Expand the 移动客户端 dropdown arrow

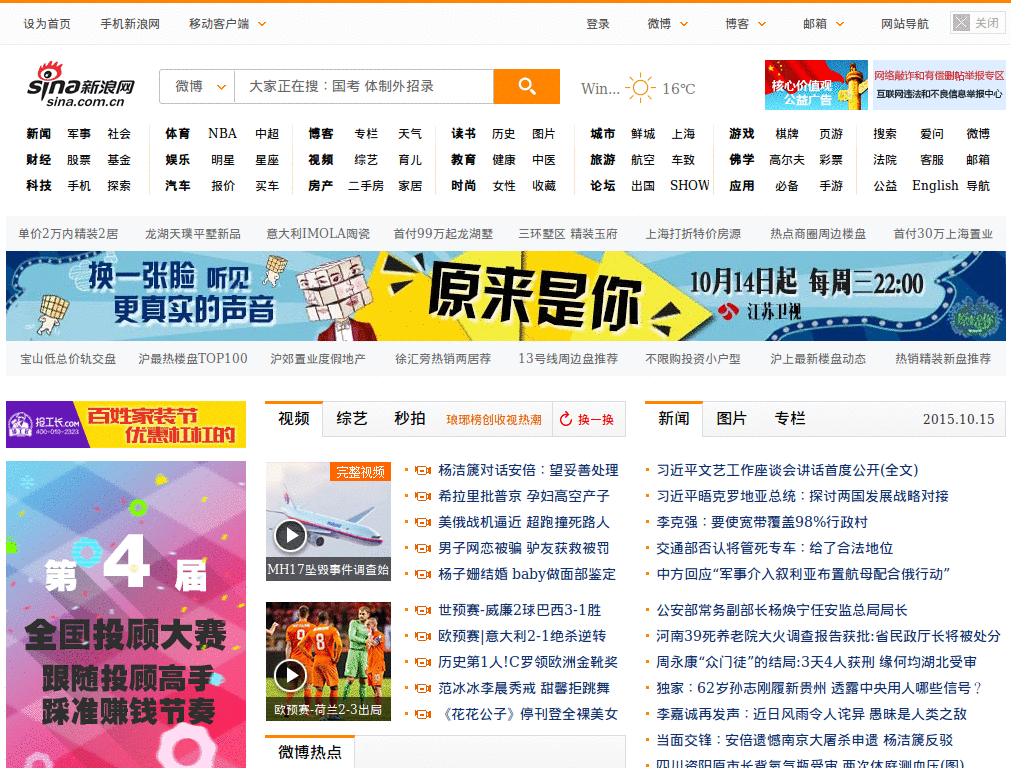pyautogui.click(x=262, y=24)
